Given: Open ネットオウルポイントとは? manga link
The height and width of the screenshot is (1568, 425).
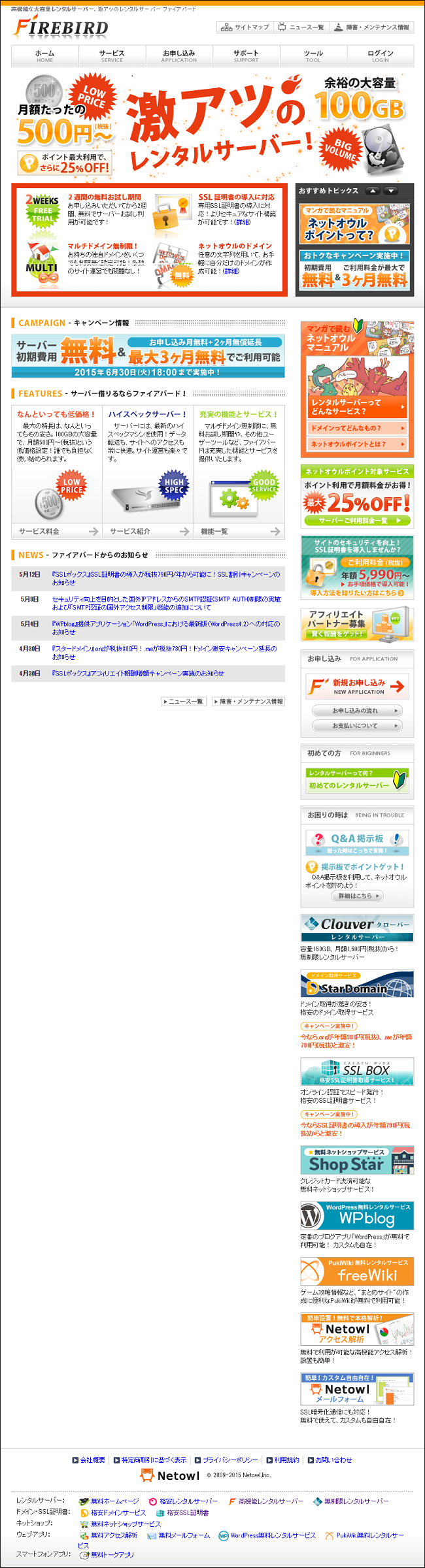Looking at the screenshot, I should [358, 444].
